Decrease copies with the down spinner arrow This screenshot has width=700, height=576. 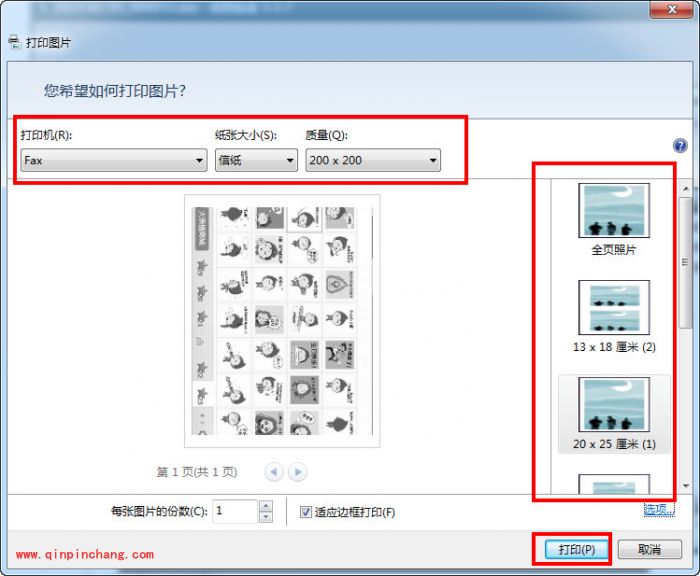pyautogui.click(x=266, y=517)
